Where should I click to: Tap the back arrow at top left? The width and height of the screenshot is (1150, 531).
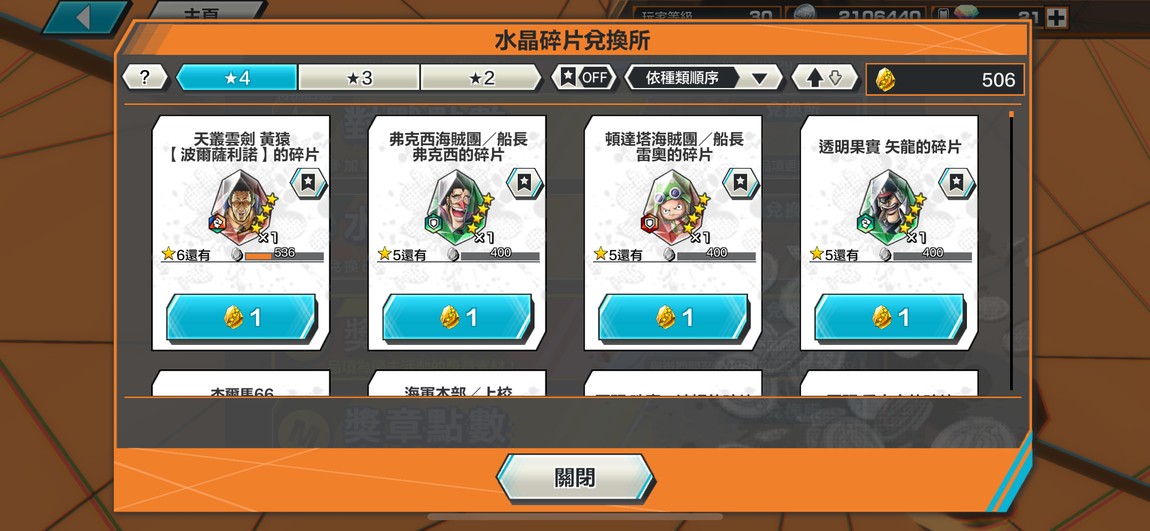click(84, 18)
